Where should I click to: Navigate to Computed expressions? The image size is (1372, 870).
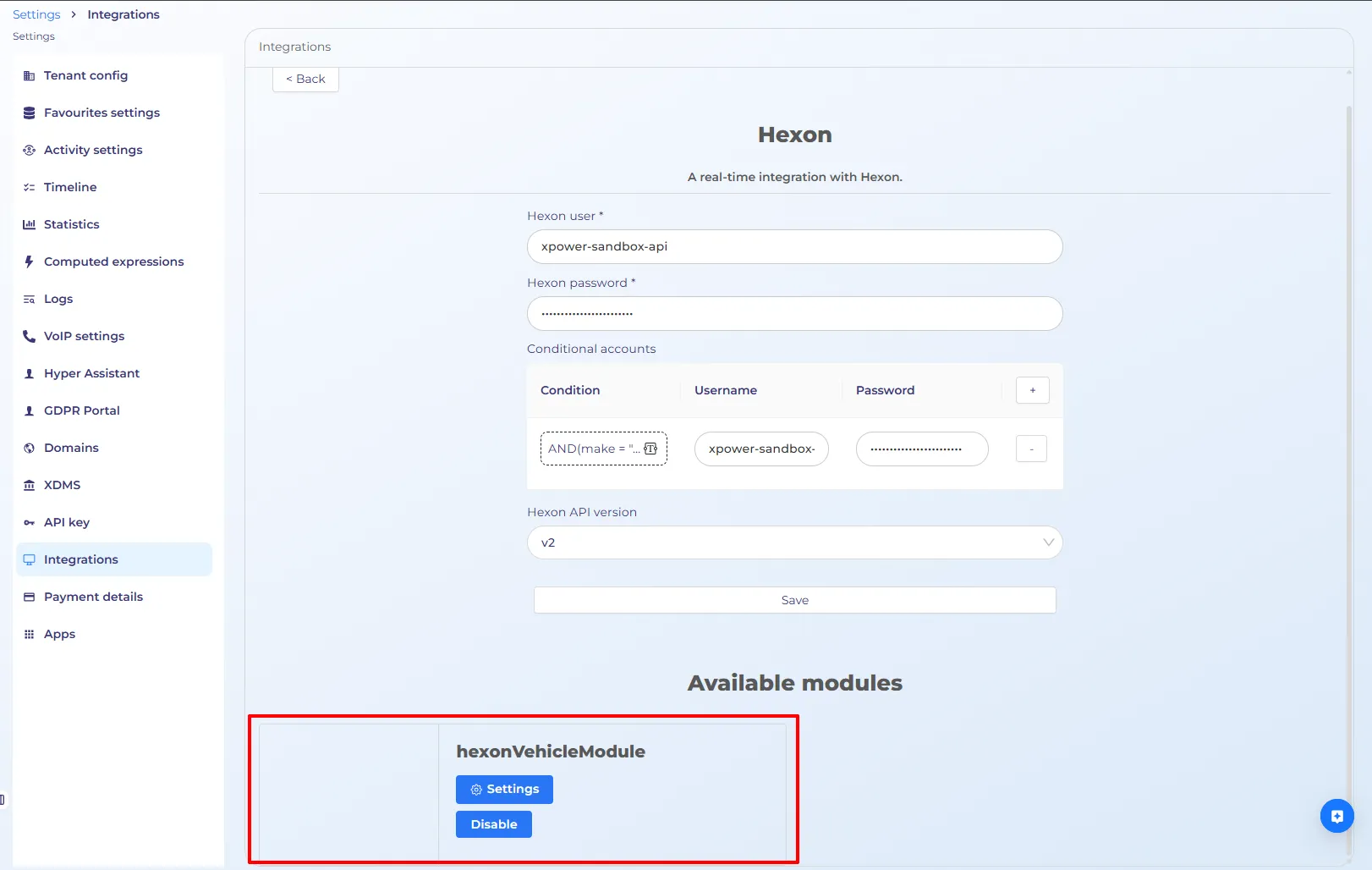point(114,262)
